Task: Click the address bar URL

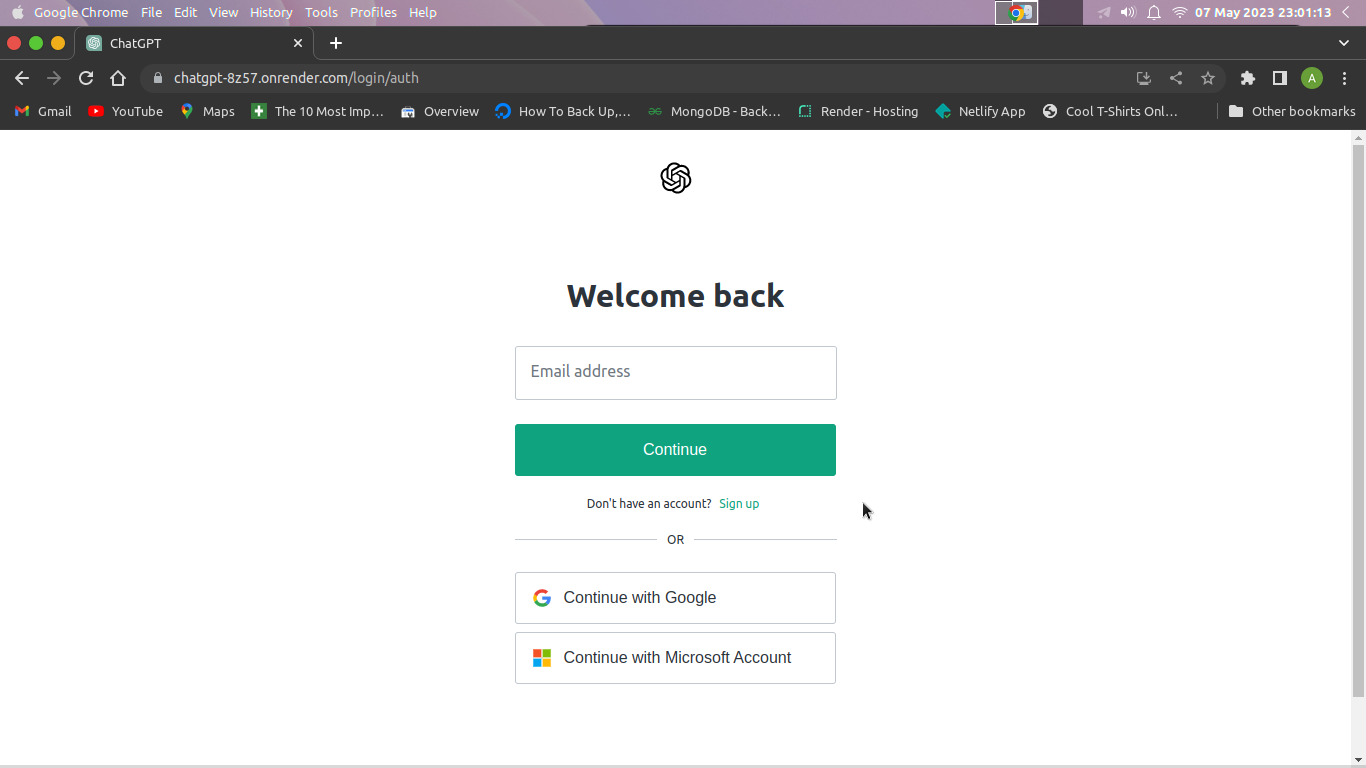Action: point(296,78)
